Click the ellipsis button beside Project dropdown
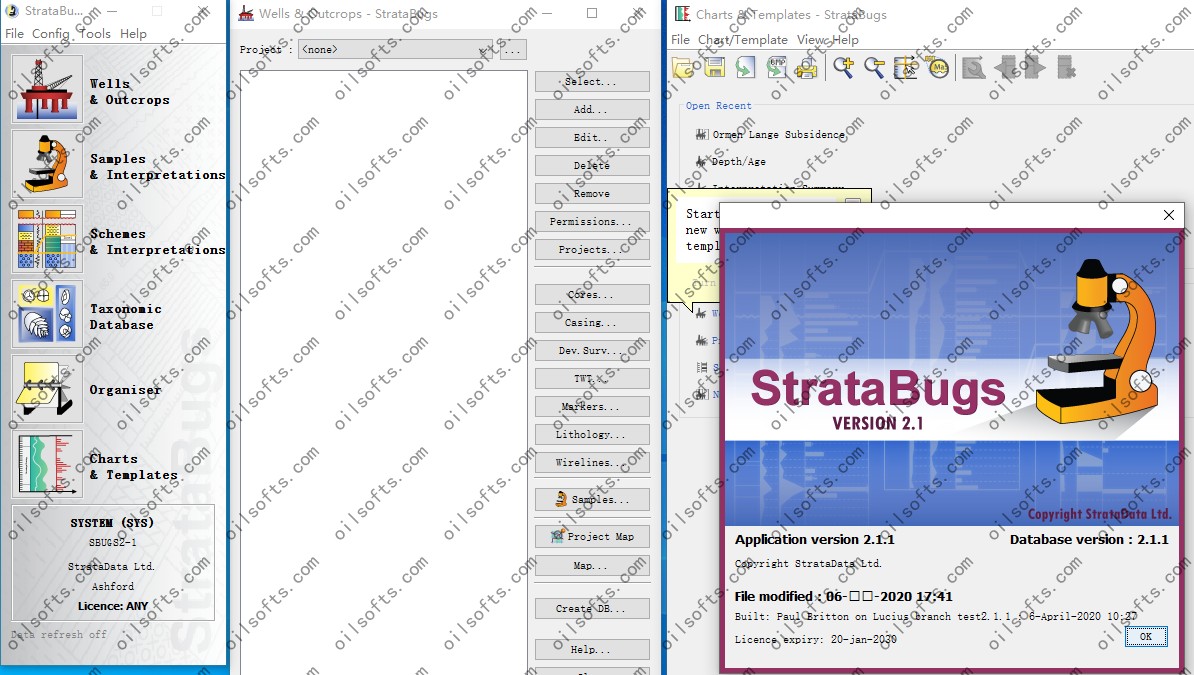1194x675 pixels. click(x=512, y=50)
